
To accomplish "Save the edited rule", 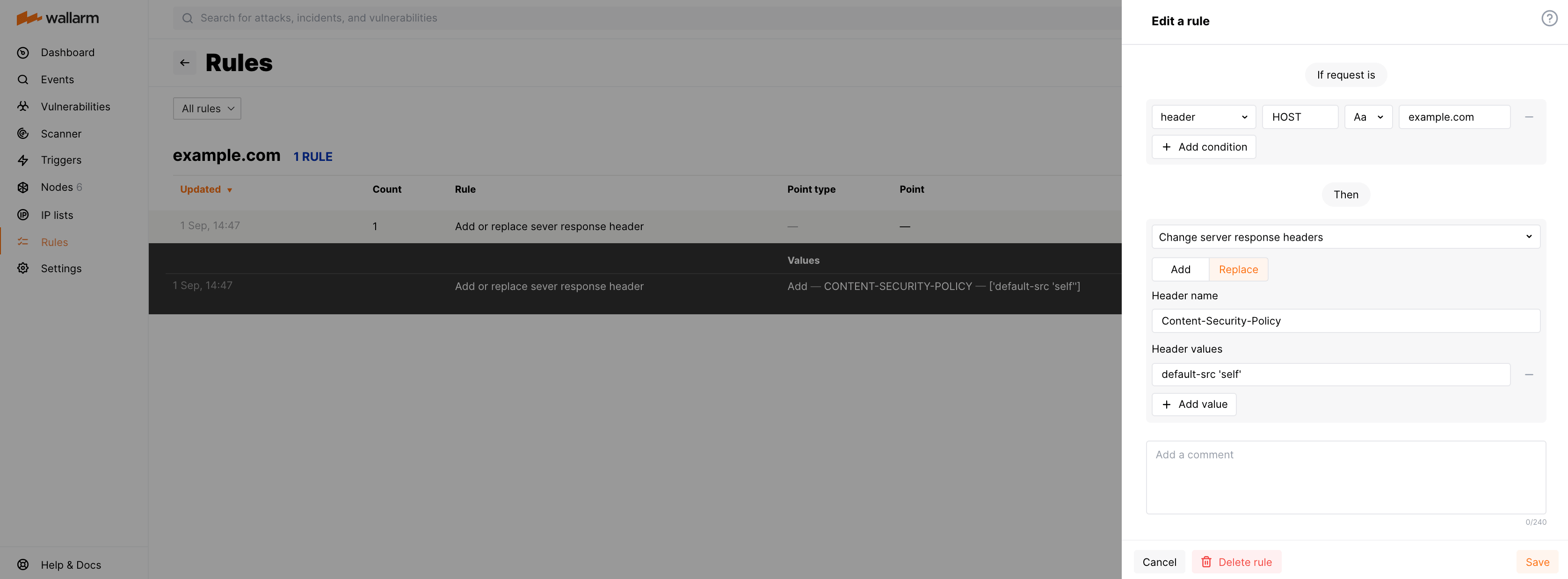I will click(1537, 561).
